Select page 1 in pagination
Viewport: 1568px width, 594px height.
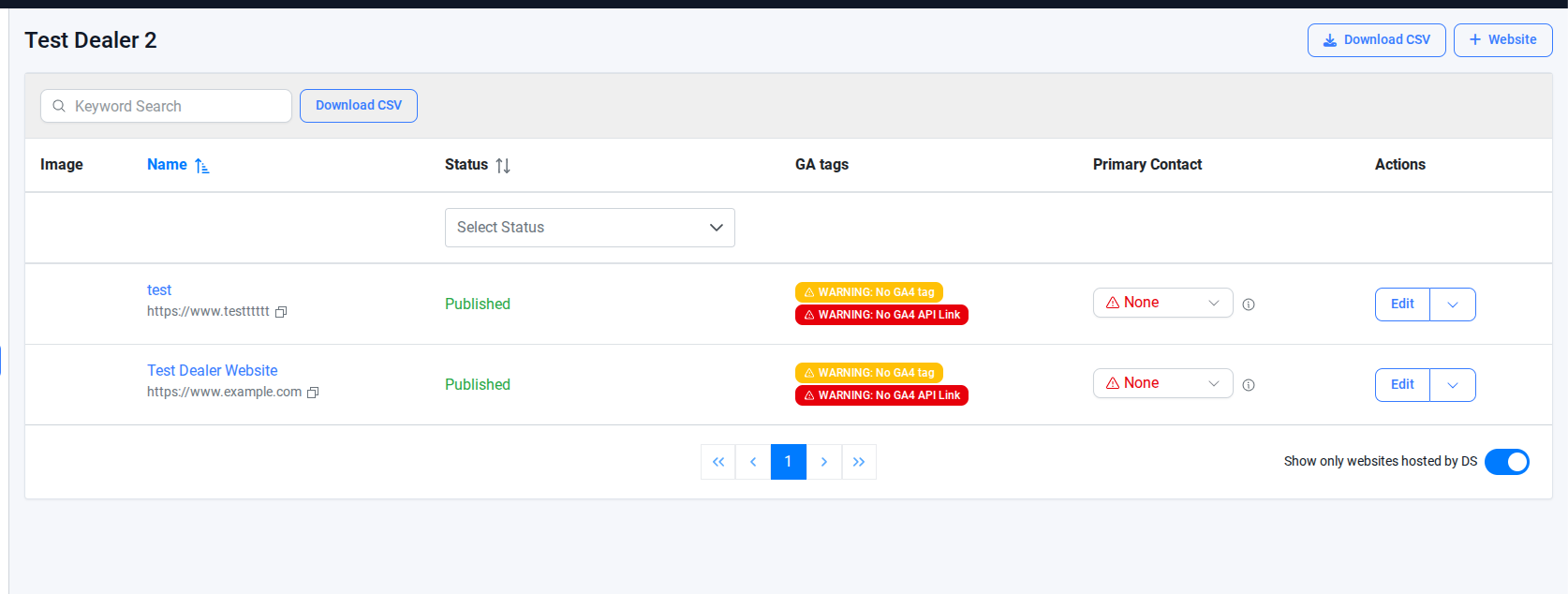(x=789, y=462)
